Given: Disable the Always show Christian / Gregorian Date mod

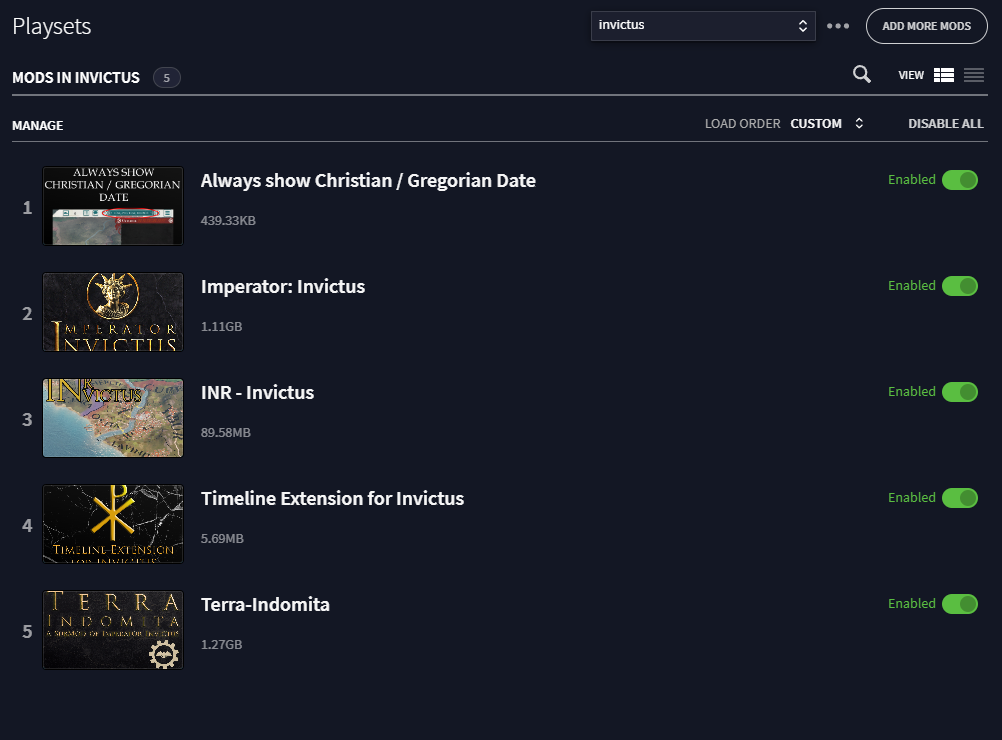Looking at the screenshot, I should click(960, 180).
